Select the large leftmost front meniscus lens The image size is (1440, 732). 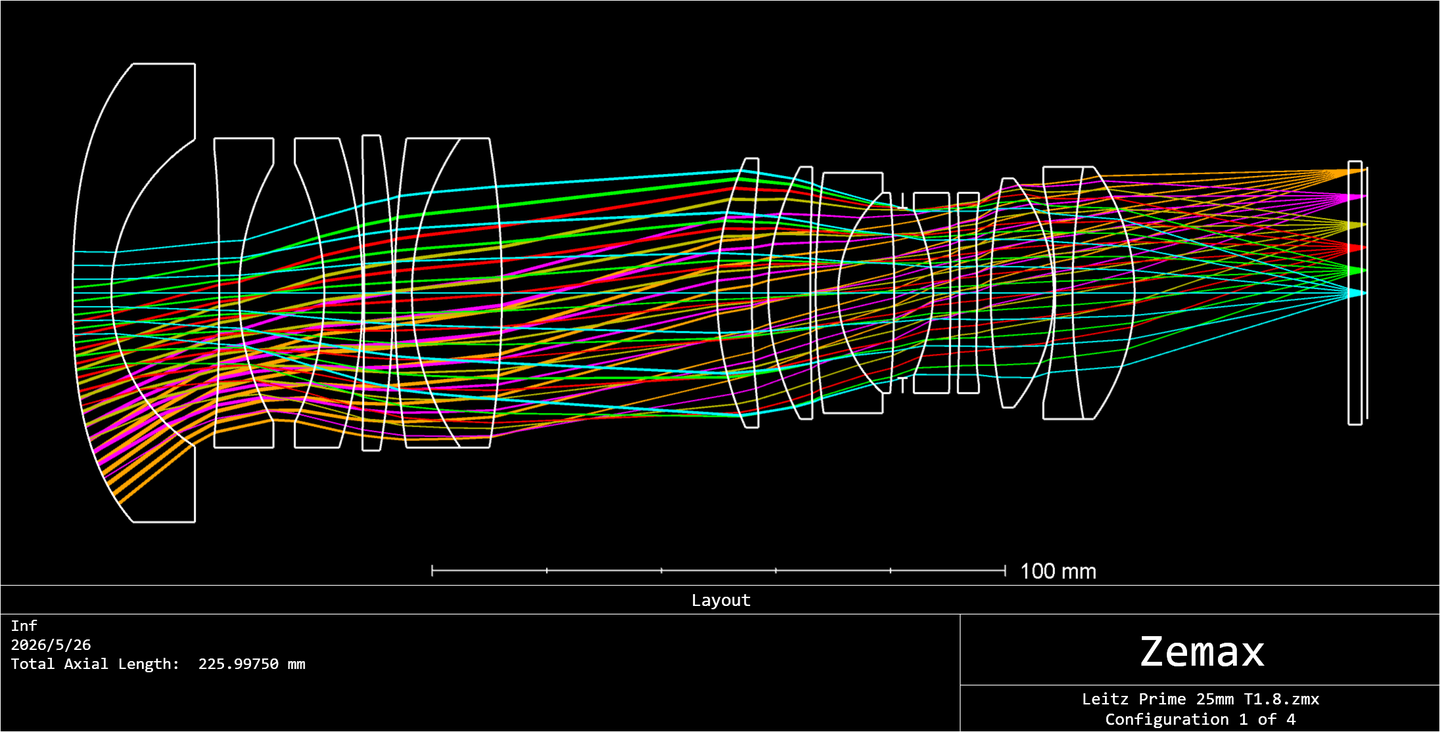point(134,293)
